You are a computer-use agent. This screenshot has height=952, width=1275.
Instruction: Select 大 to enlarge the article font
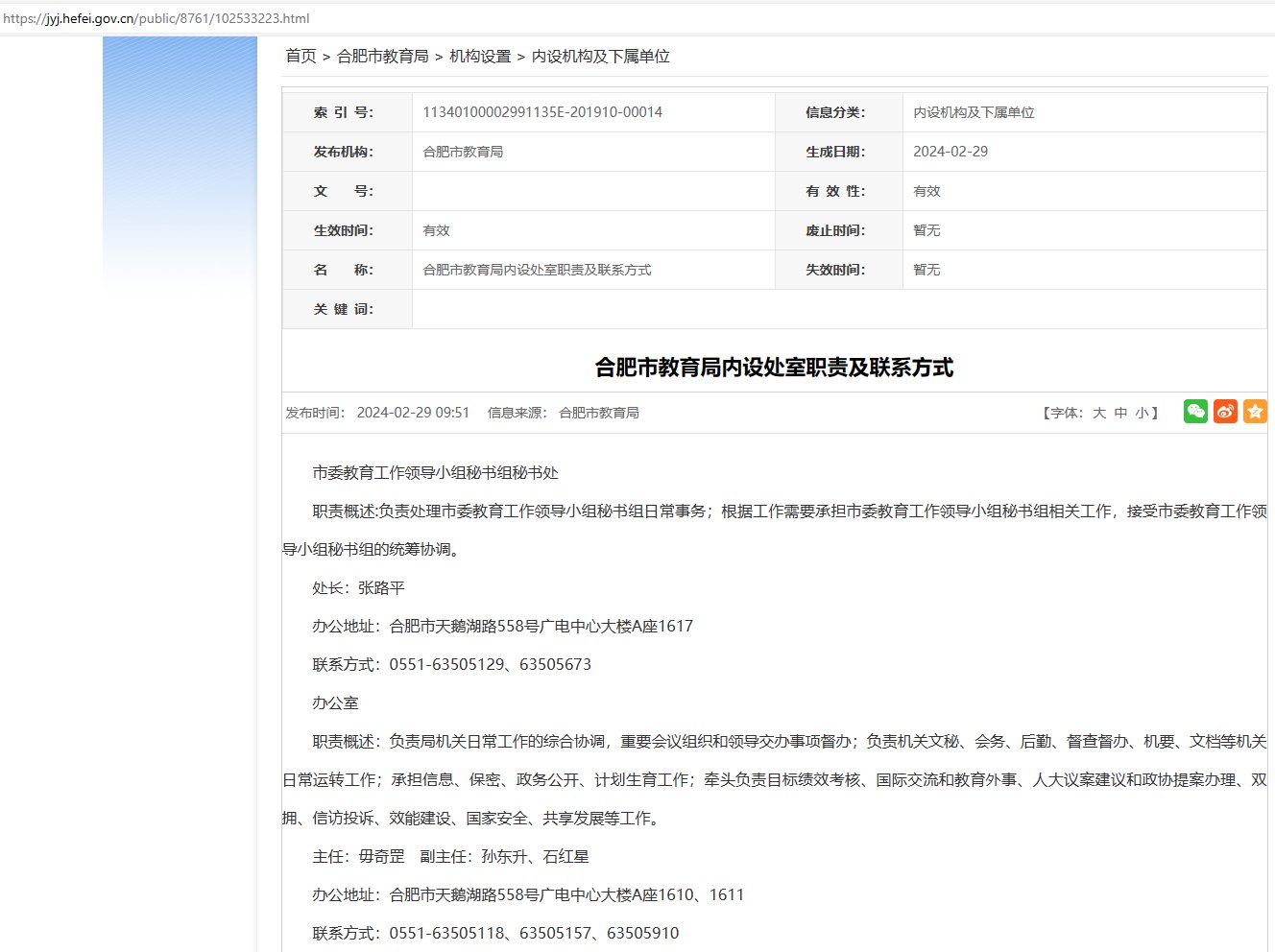pos(1100,411)
